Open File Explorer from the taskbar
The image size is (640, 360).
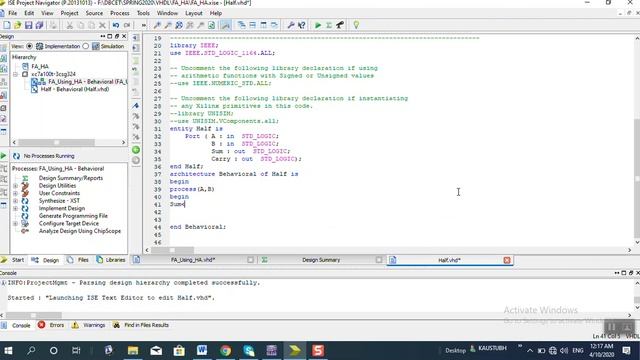click(x=133, y=350)
